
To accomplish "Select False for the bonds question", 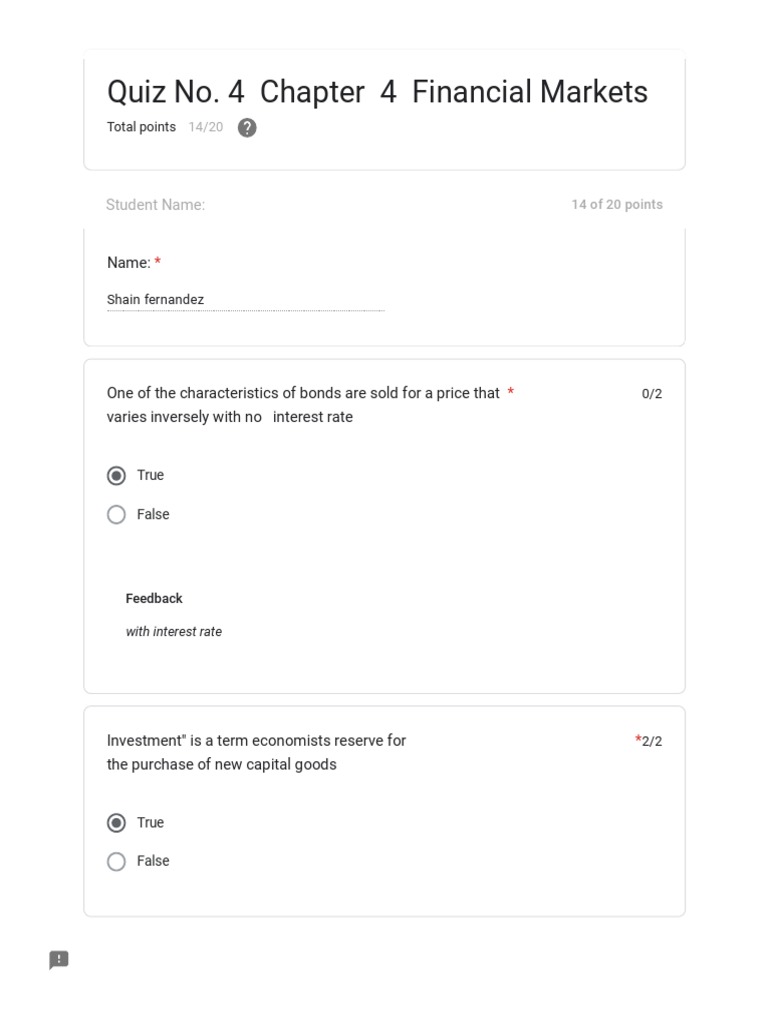I will [117, 514].
